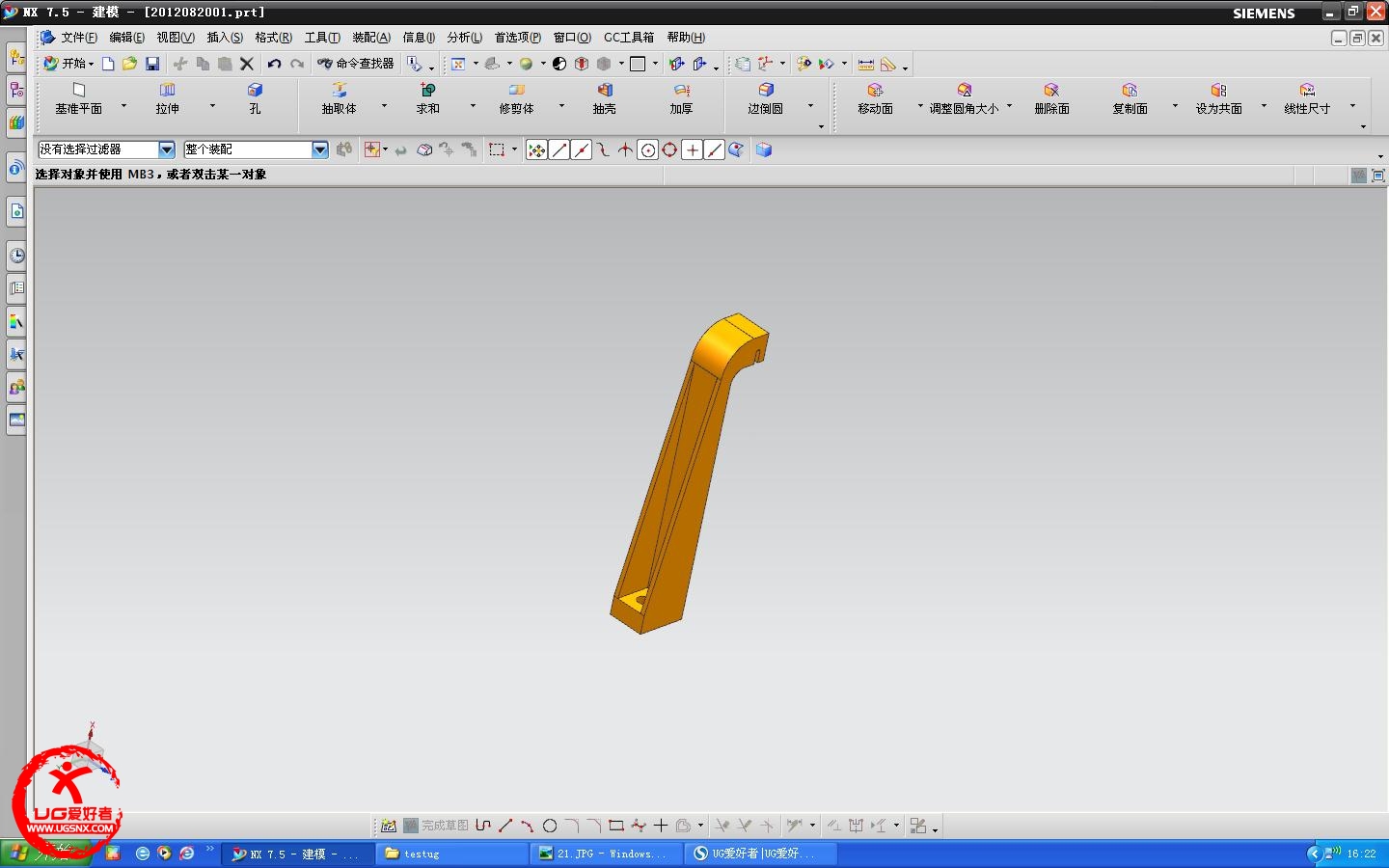Draw a circle in sketch toolbar

pos(550,826)
